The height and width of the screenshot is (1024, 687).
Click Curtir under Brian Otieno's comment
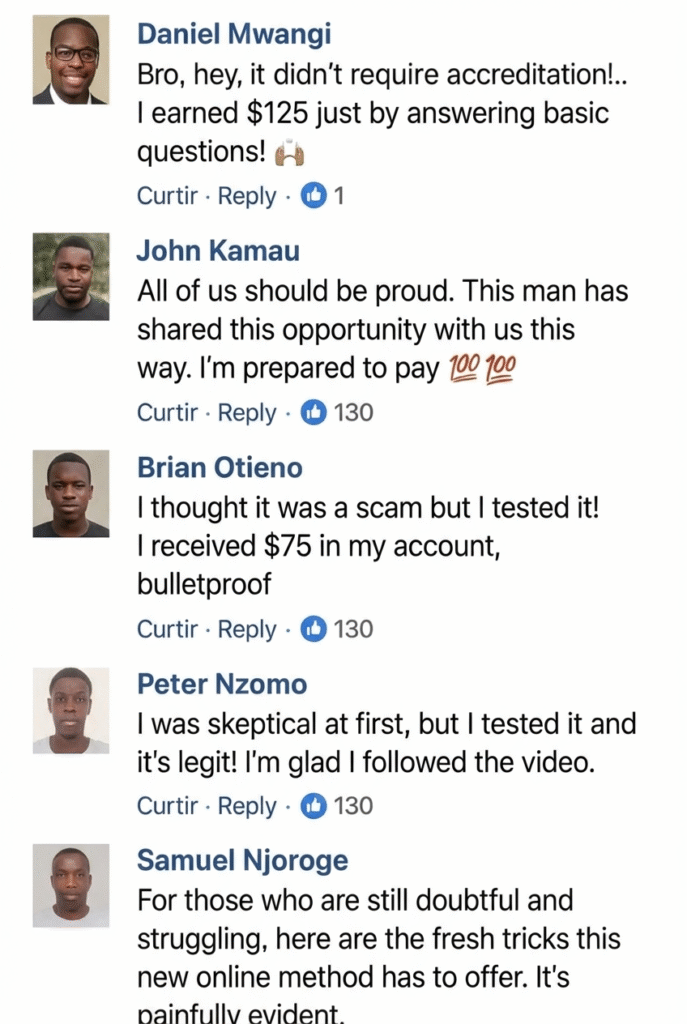click(x=167, y=629)
